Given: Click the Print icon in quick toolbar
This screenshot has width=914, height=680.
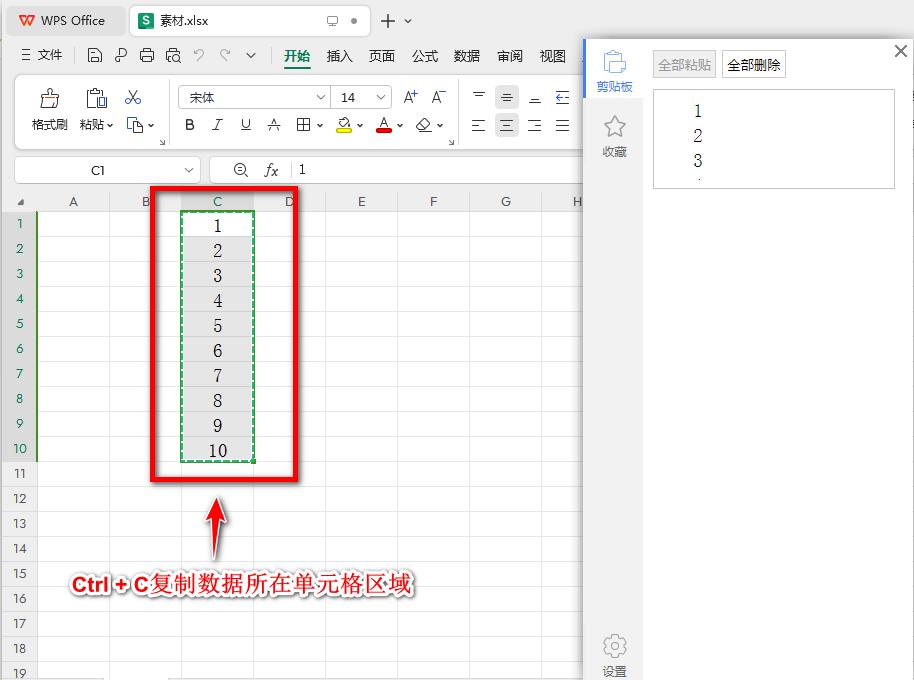Looking at the screenshot, I should [x=147, y=55].
